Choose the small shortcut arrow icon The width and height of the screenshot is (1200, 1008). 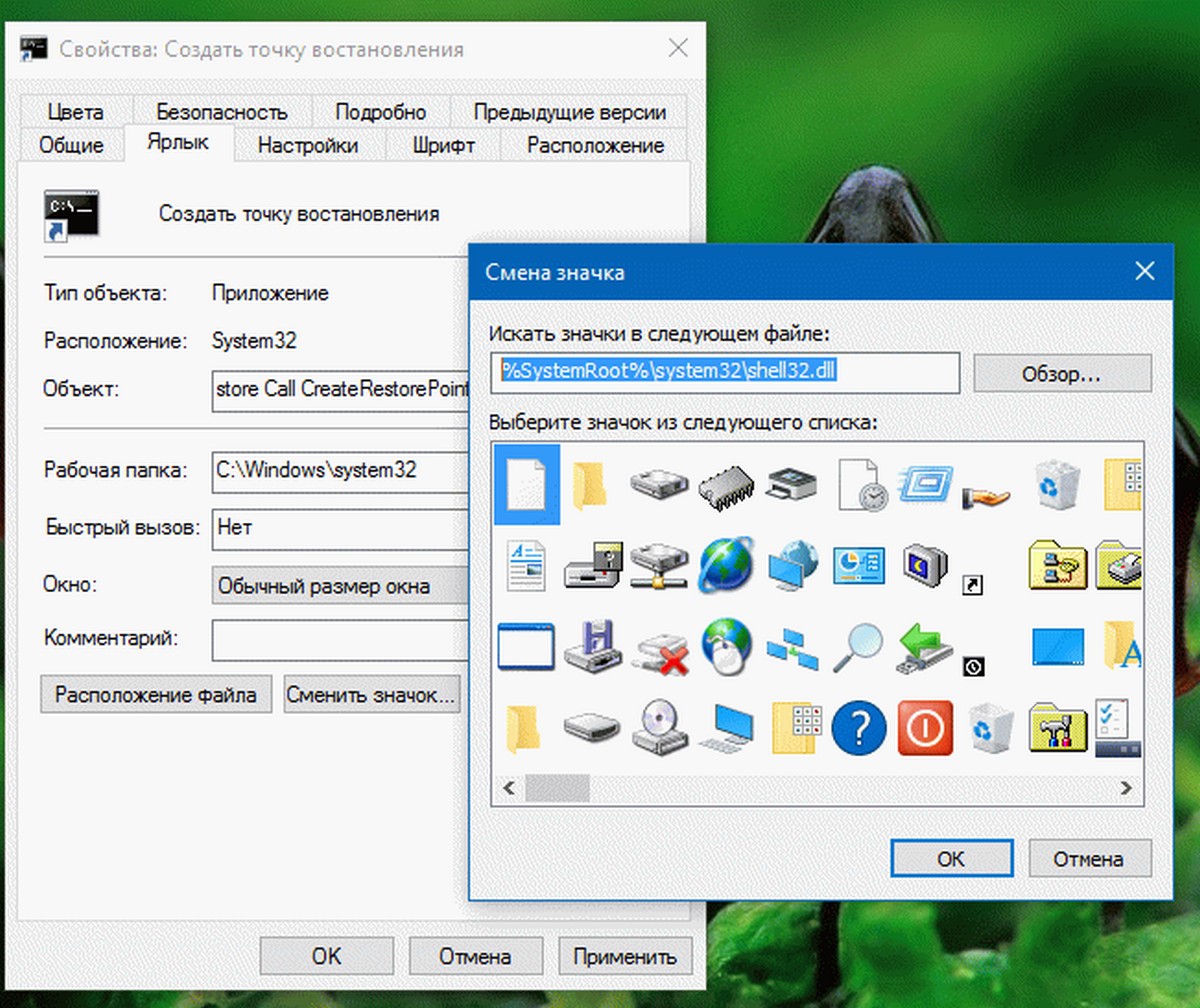point(971,586)
